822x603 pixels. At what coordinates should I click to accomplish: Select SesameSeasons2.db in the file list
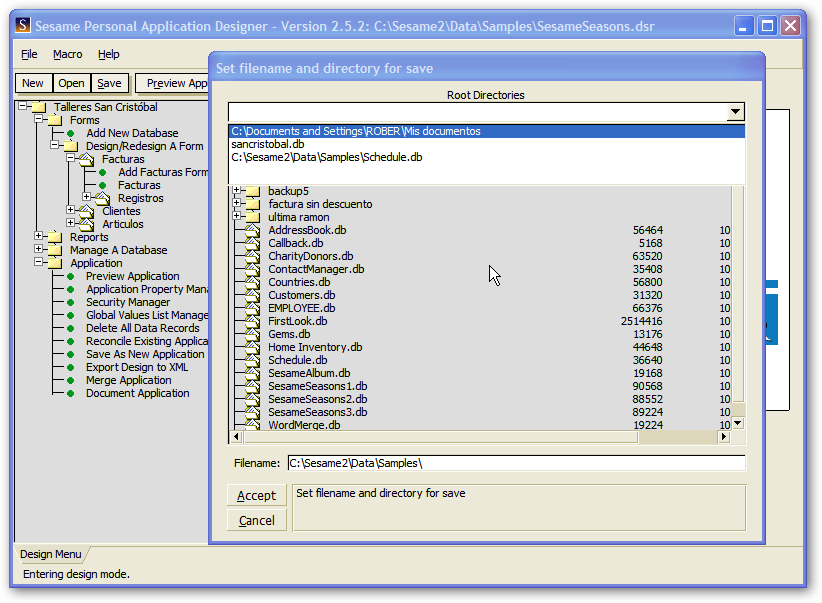[318, 399]
